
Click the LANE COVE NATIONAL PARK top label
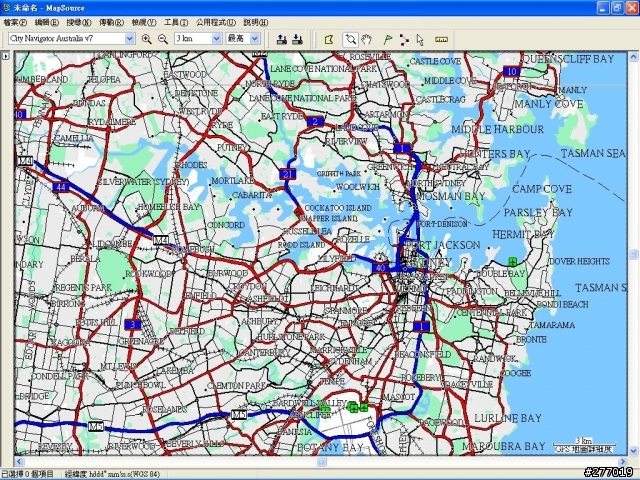coord(323,69)
